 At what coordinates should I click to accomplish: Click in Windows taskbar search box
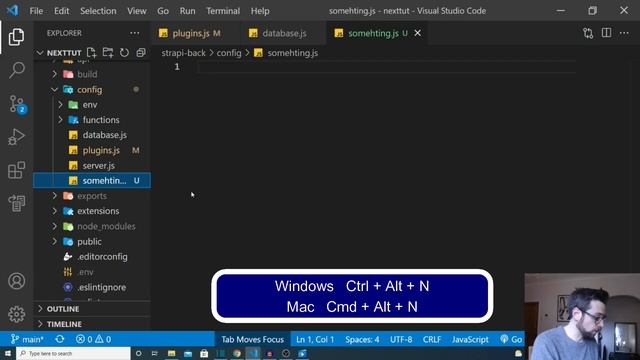[x=73, y=353]
